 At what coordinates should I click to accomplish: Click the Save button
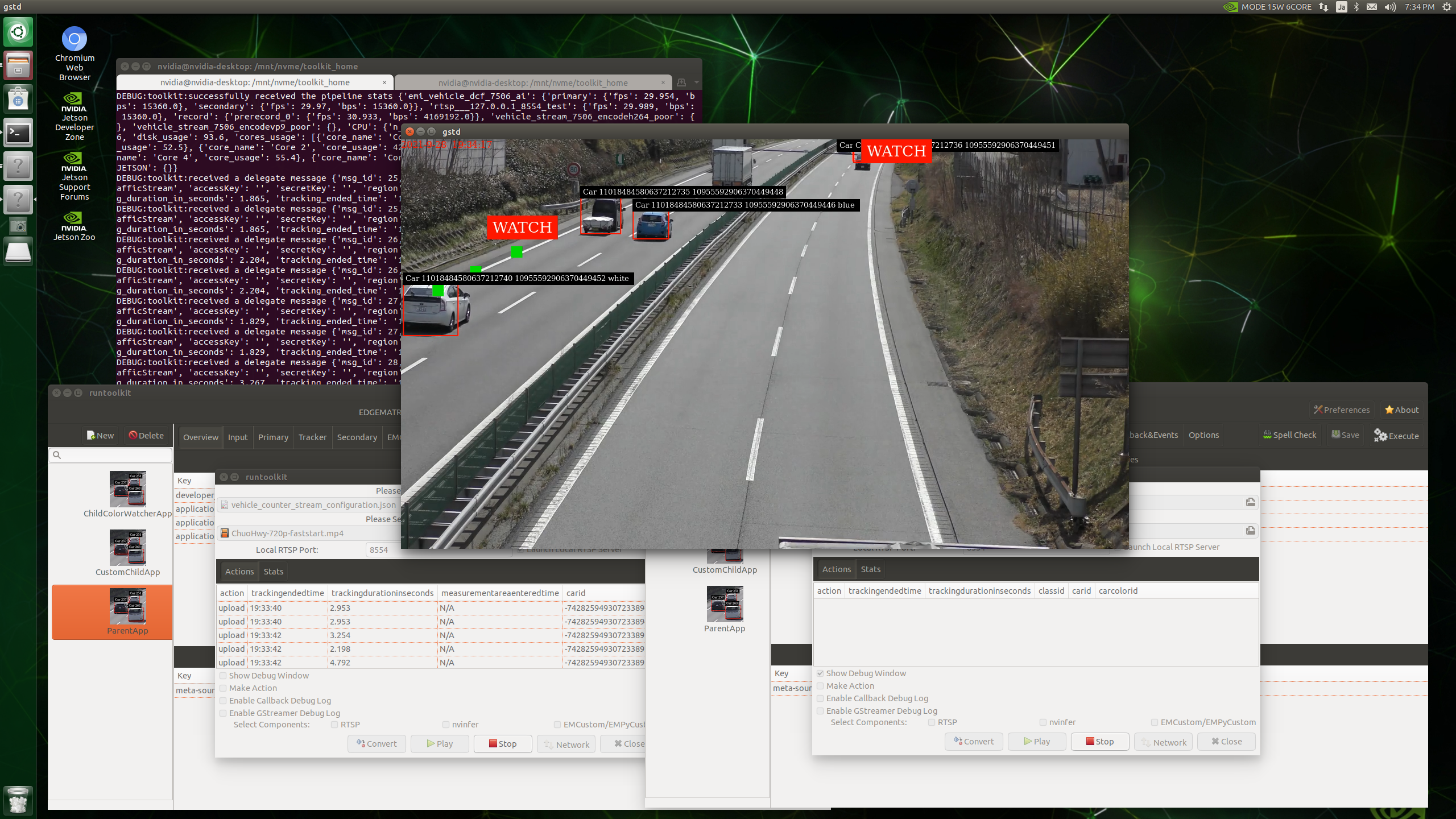click(x=1345, y=435)
